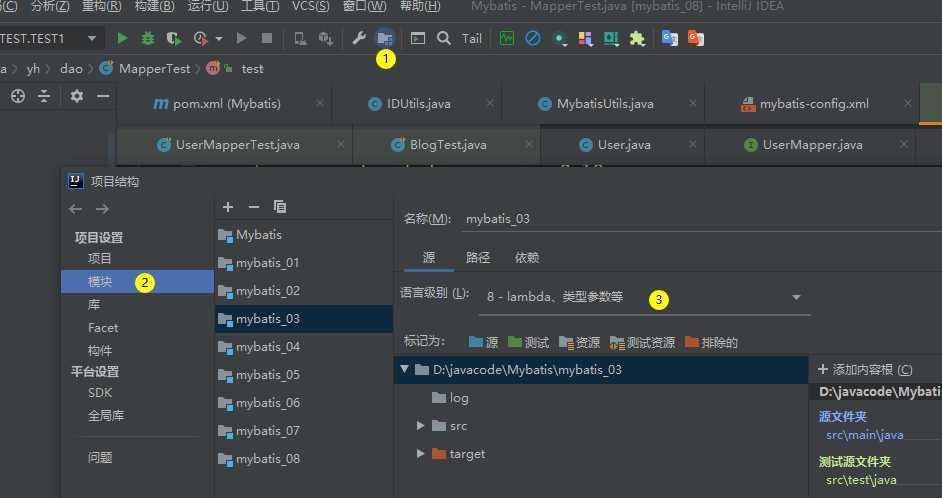Click 添加内容根 button
Viewport: 942px width, 498px height.
point(865,370)
